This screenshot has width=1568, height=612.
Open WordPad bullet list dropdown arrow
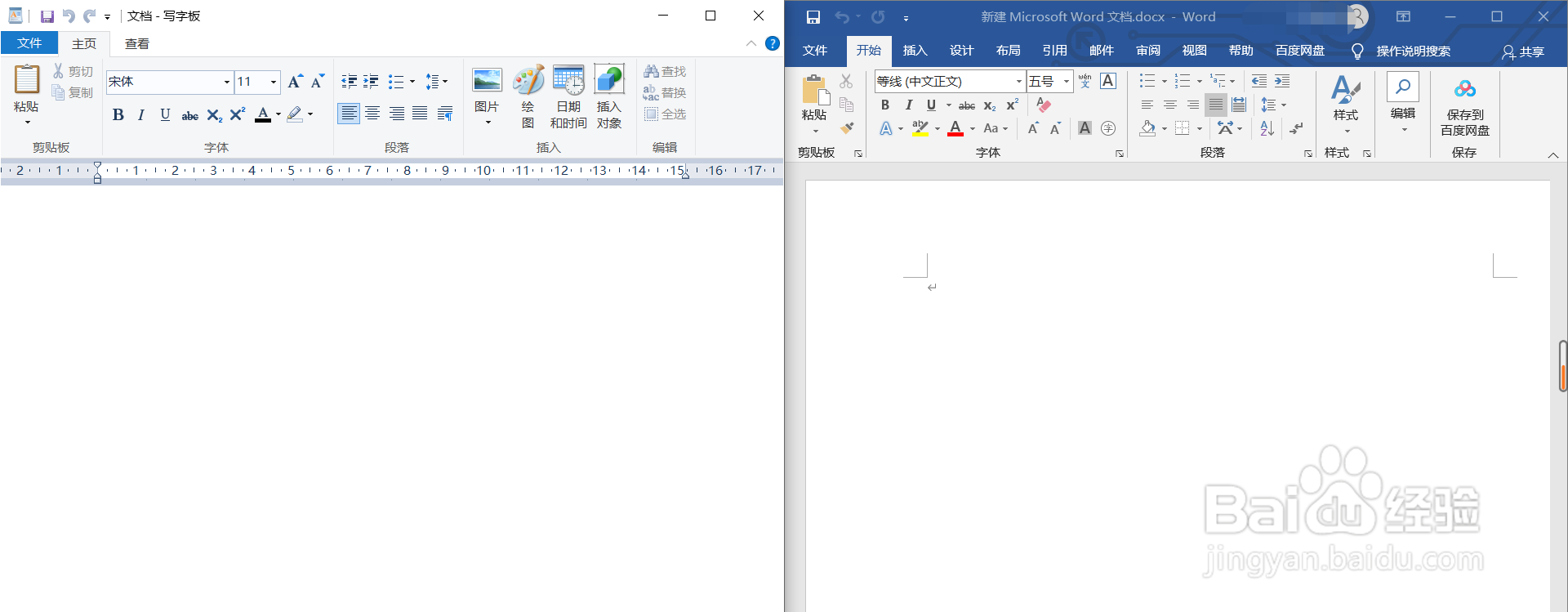pos(412,82)
